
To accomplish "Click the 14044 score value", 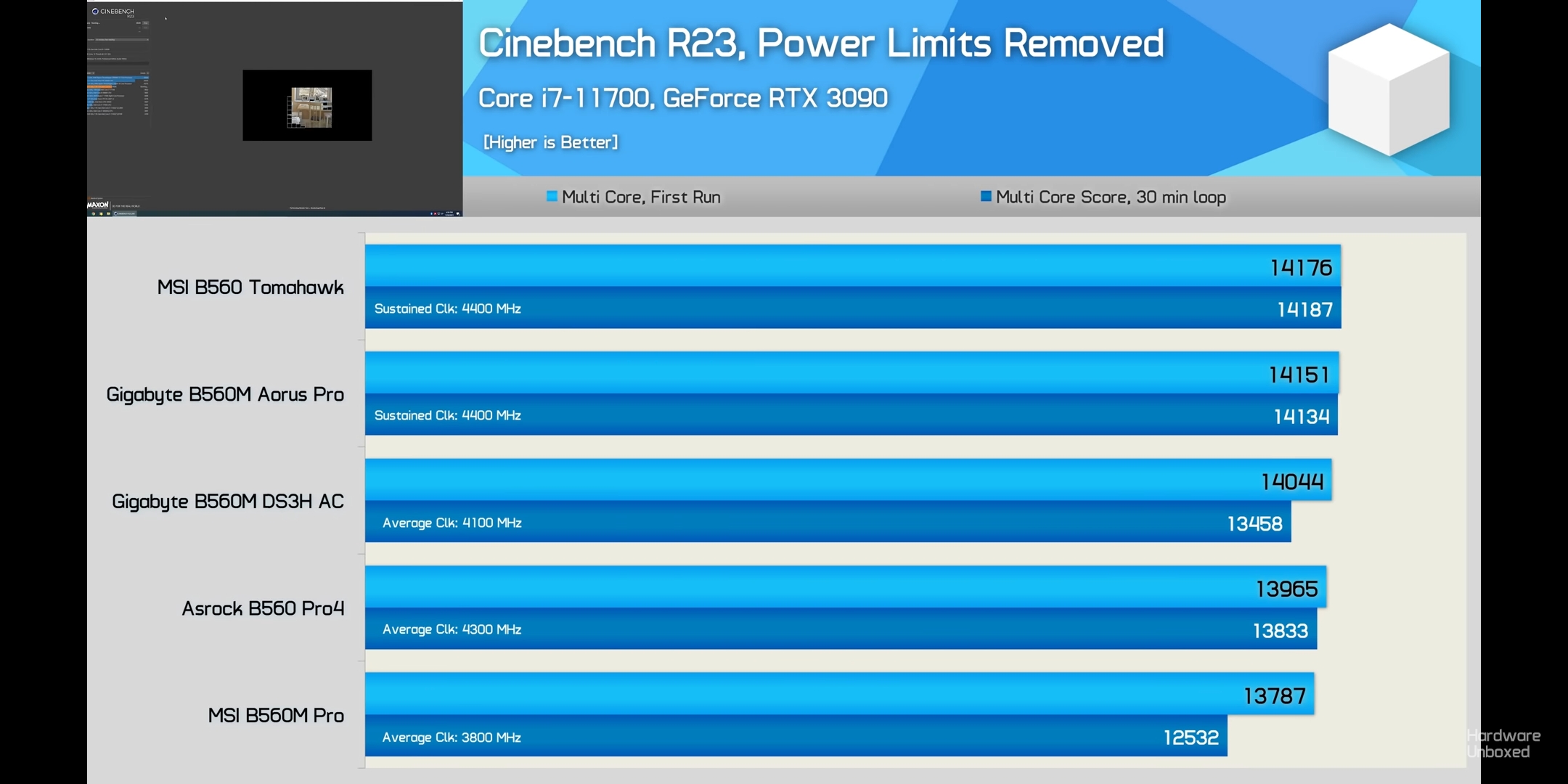I will [1292, 481].
